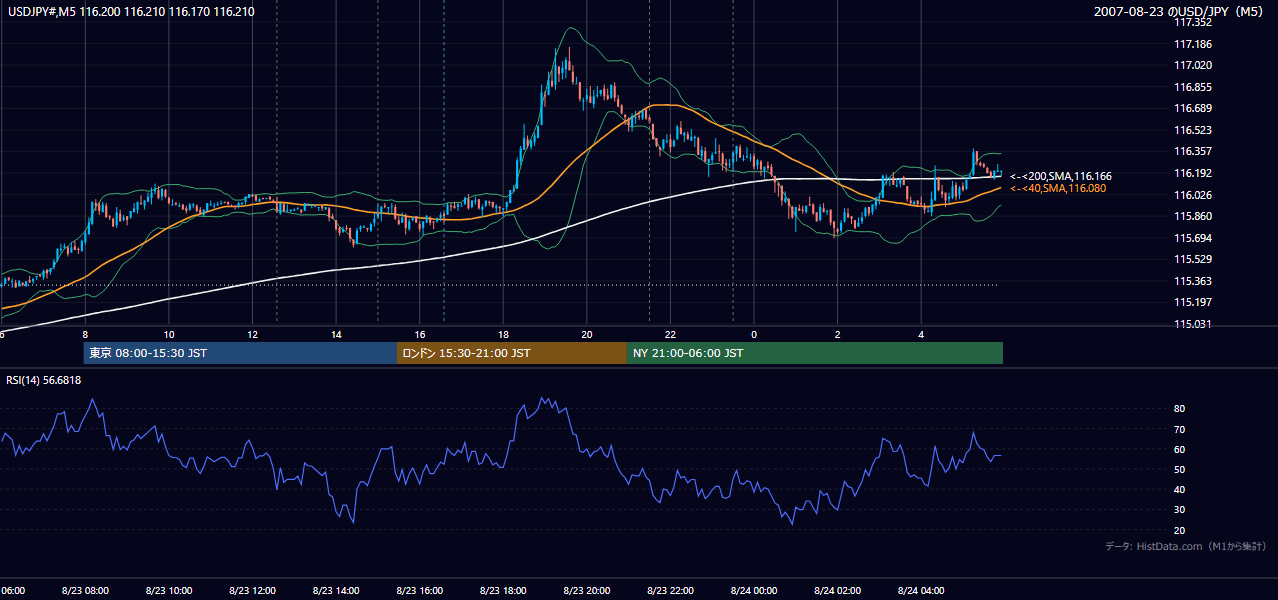Select the ロンドン 15:30-21:00 JST session bar

click(x=512, y=353)
